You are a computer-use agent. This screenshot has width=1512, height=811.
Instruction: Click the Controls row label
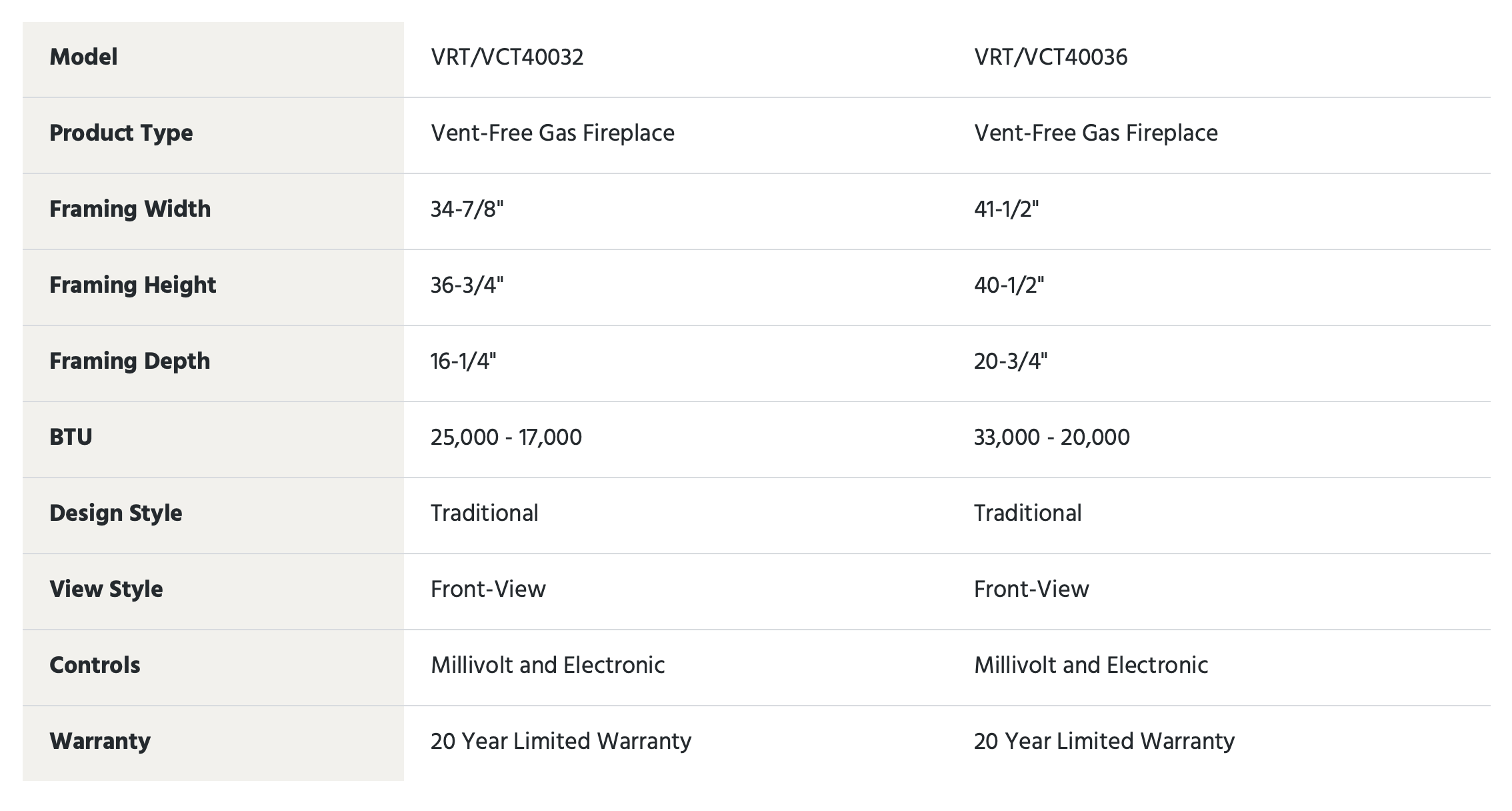(95, 666)
